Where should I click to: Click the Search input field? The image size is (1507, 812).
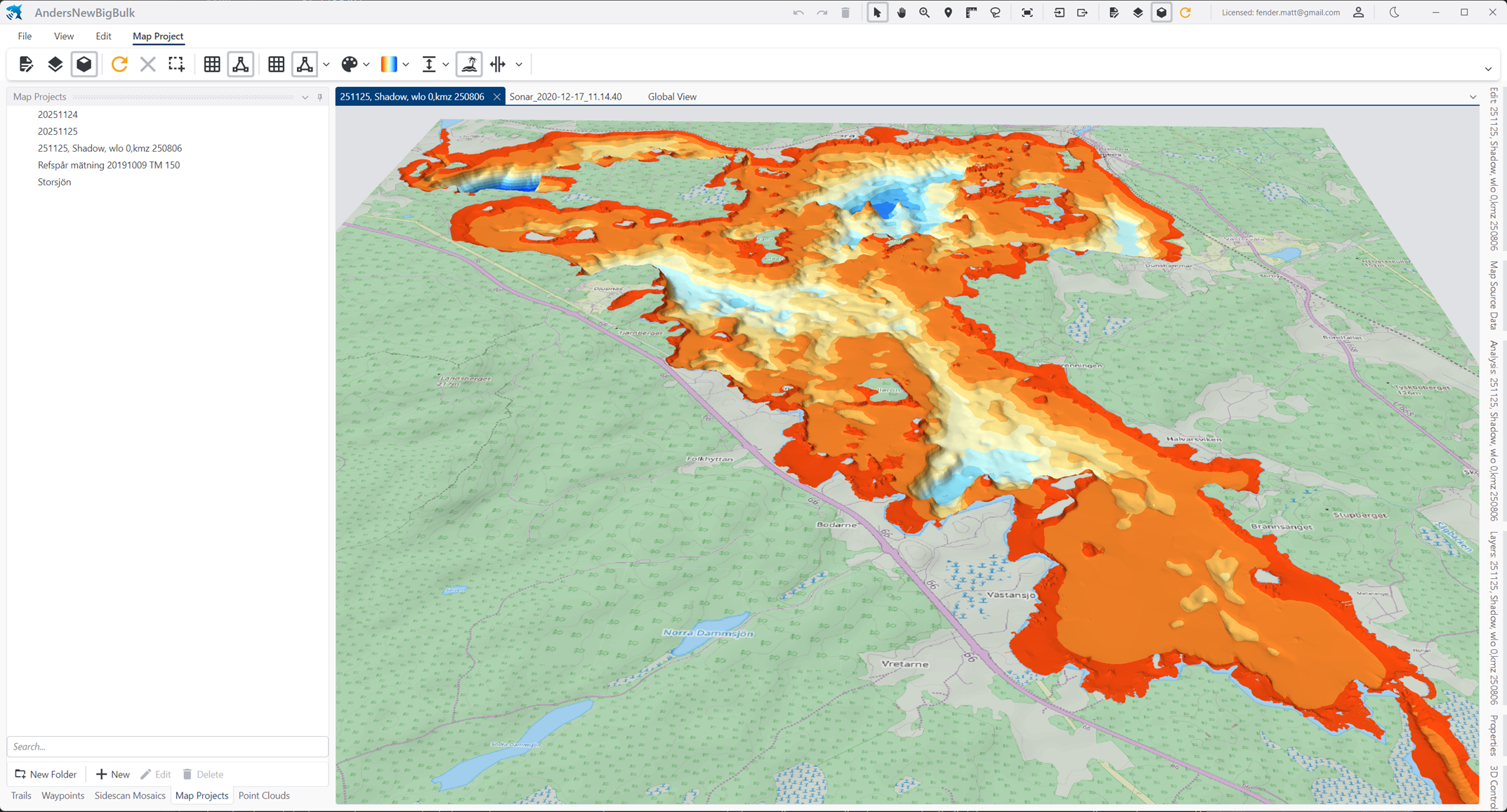point(167,746)
